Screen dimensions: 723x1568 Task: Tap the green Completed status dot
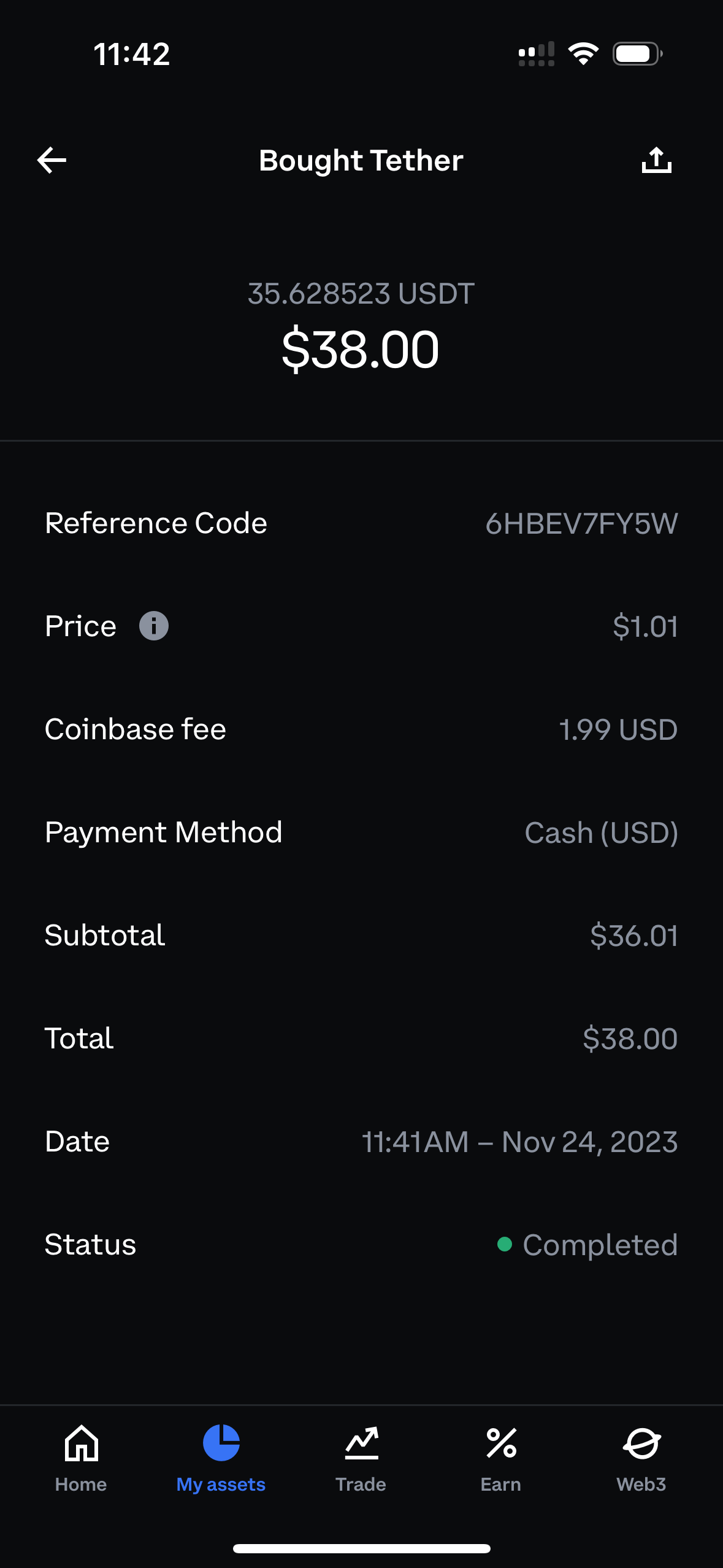(x=505, y=1244)
